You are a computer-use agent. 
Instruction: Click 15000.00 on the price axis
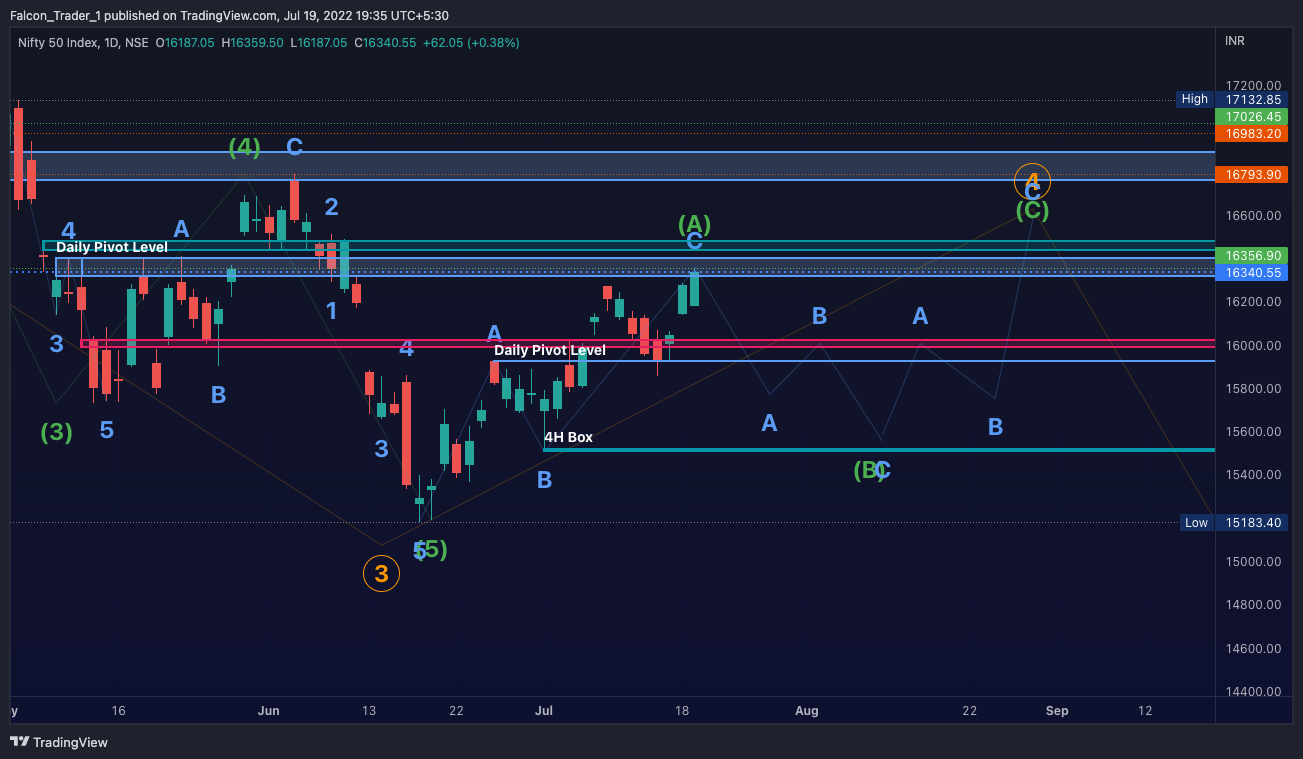[1252, 562]
